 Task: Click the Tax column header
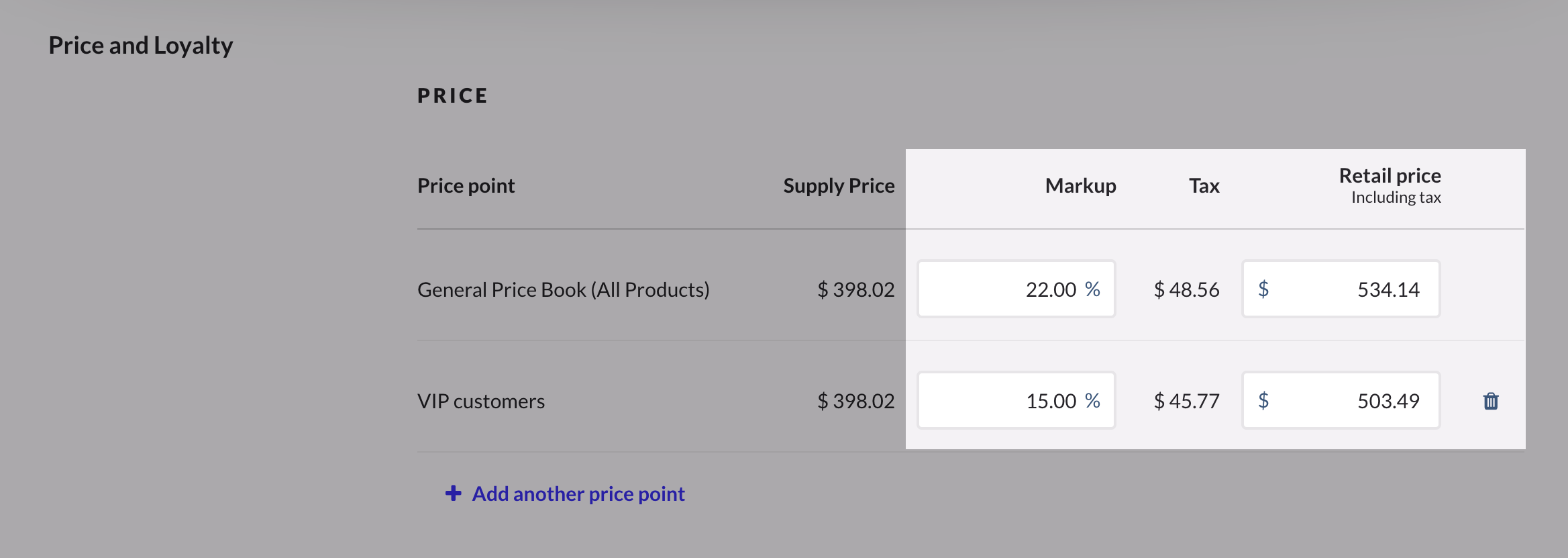1204,185
